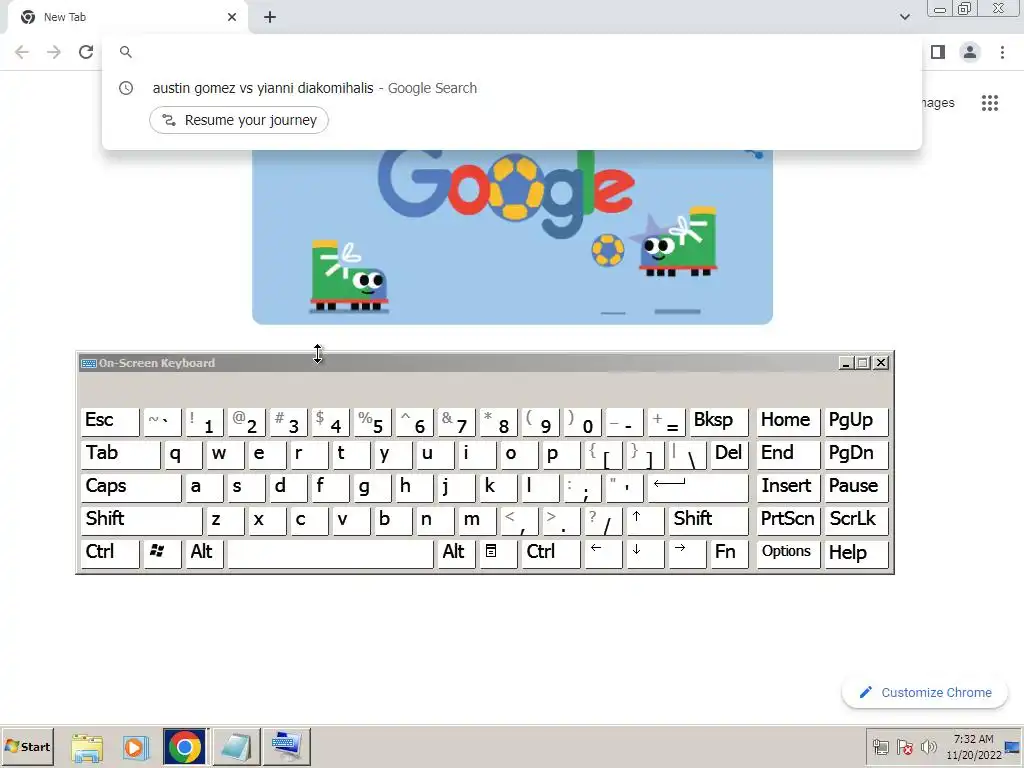Open a new tab with the plus icon
The height and width of the screenshot is (768, 1024).
point(270,17)
